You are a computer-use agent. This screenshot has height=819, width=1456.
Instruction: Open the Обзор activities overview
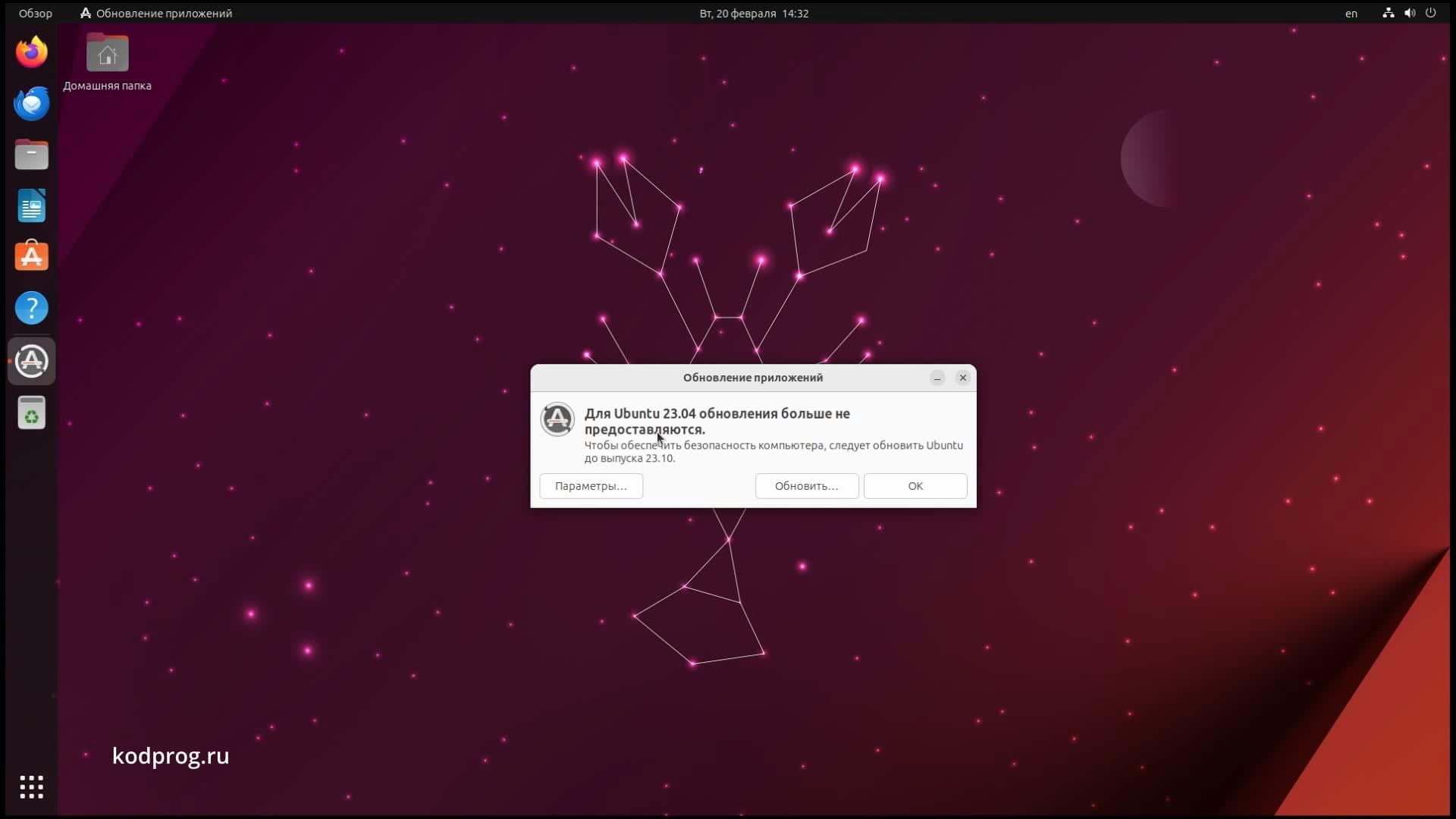pyautogui.click(x=36, y=14)
